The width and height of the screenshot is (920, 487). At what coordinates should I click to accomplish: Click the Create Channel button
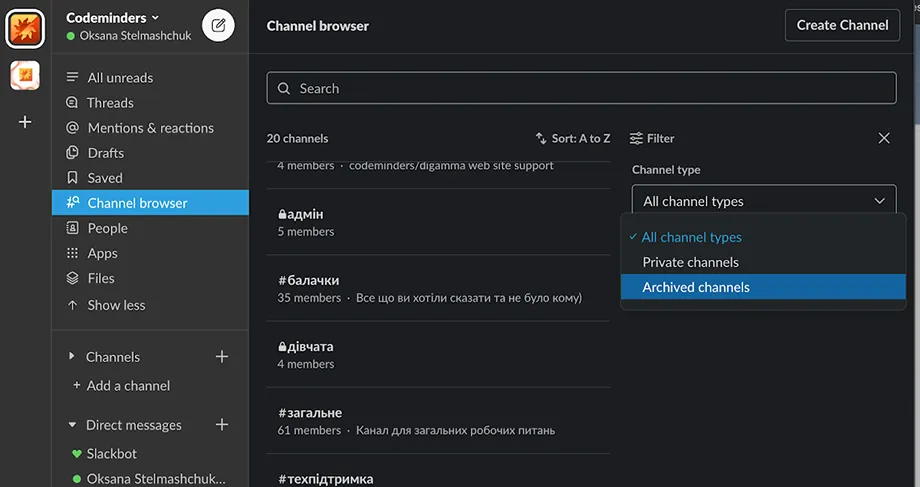click(x=842, y=25)
